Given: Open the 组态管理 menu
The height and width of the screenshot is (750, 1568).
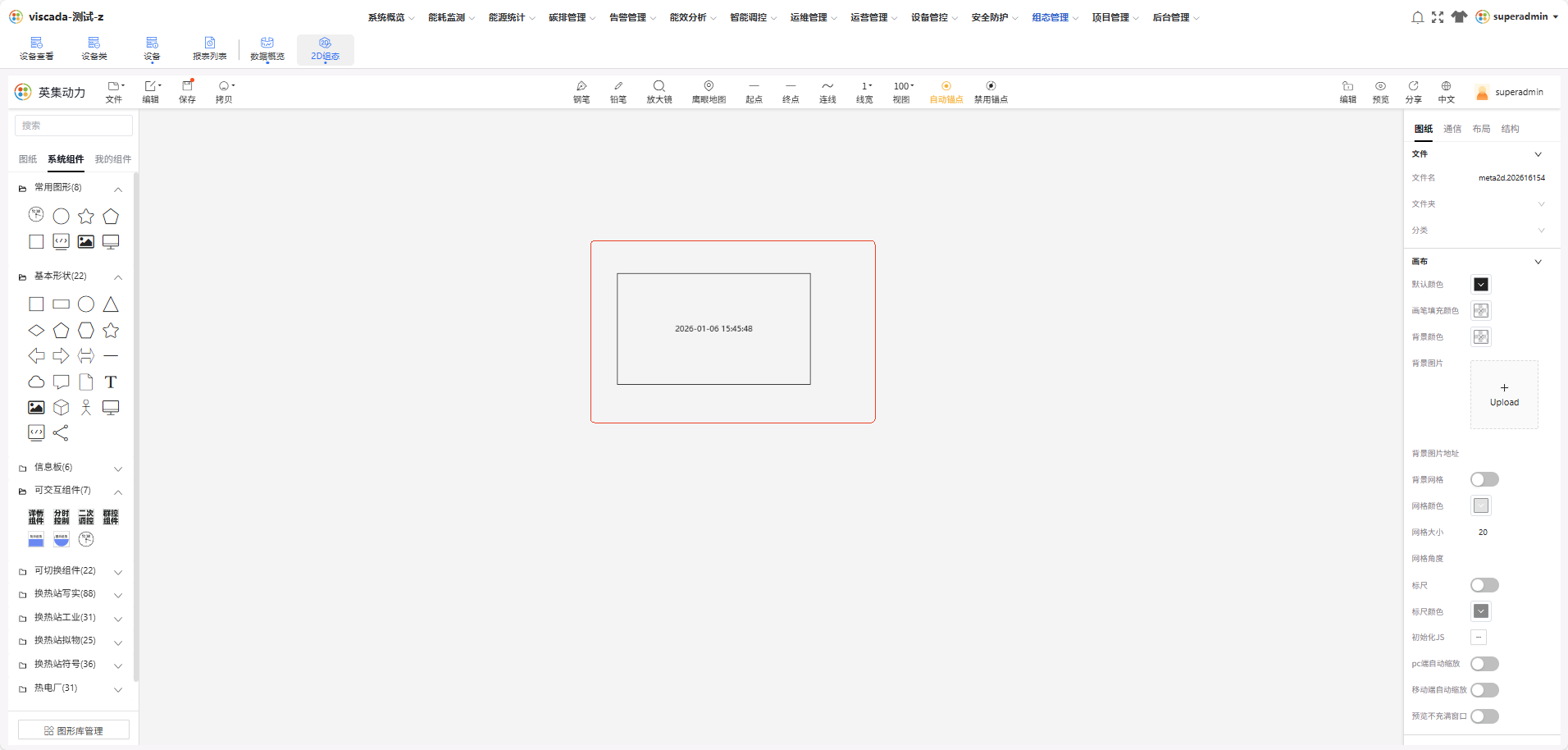Looking at the screenshot, I should click(1055, 17).
